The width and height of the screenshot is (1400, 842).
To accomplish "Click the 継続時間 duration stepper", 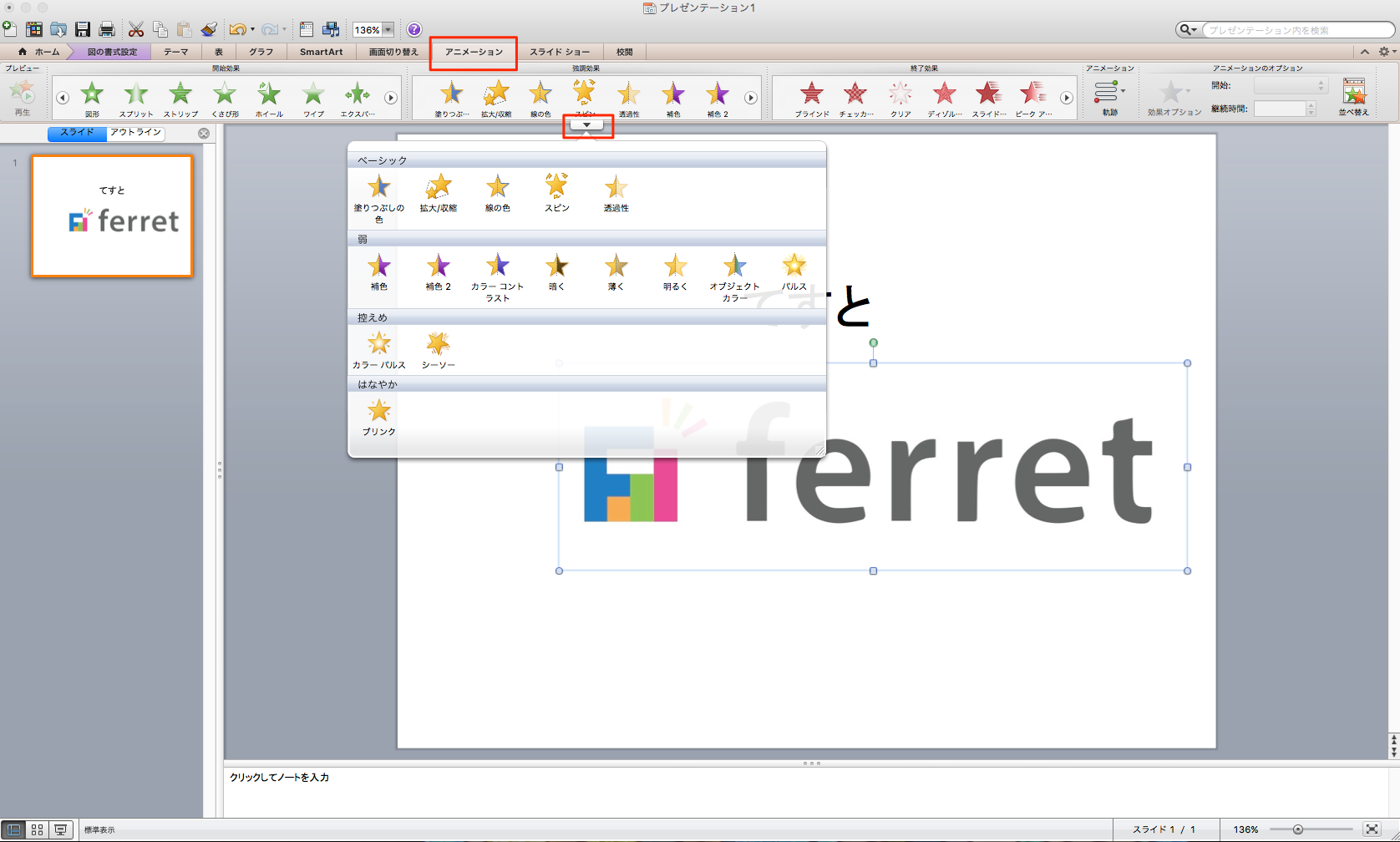I will point(1311,109).
